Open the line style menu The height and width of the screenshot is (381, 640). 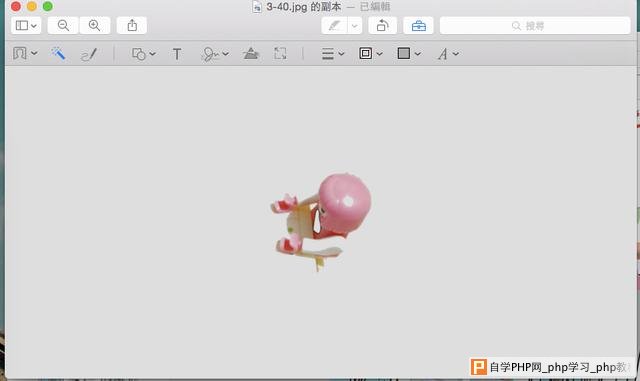pos(333,53)
